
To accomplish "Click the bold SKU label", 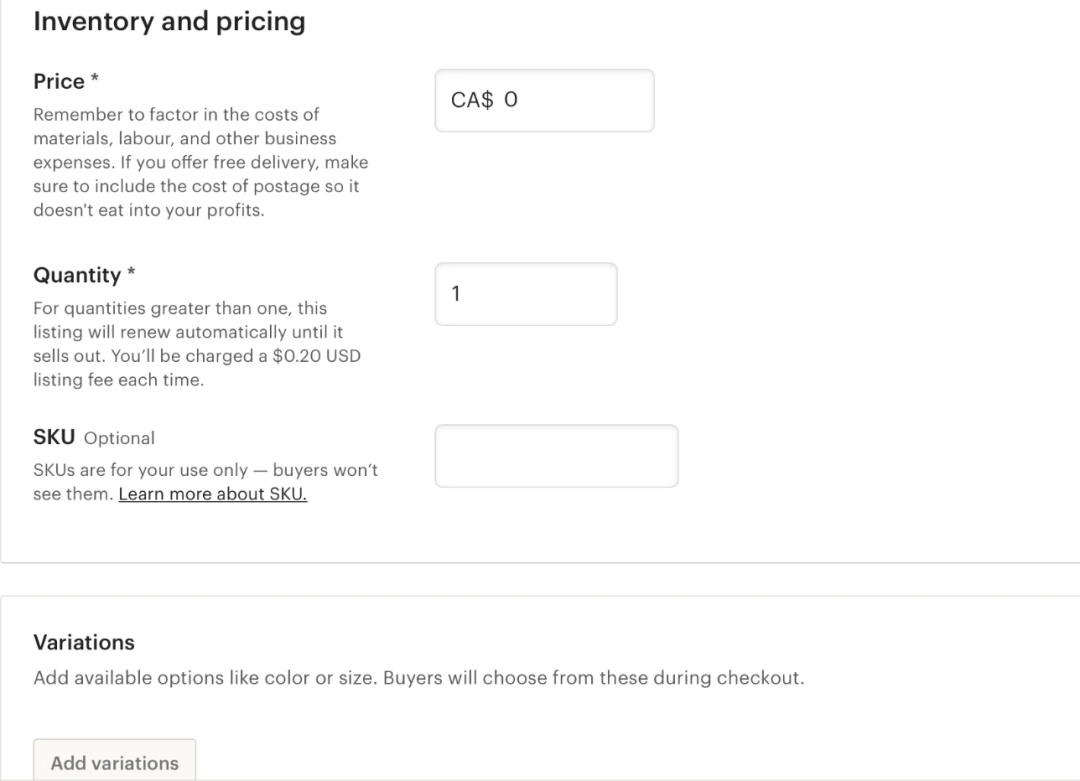I will tap(54, 437).
